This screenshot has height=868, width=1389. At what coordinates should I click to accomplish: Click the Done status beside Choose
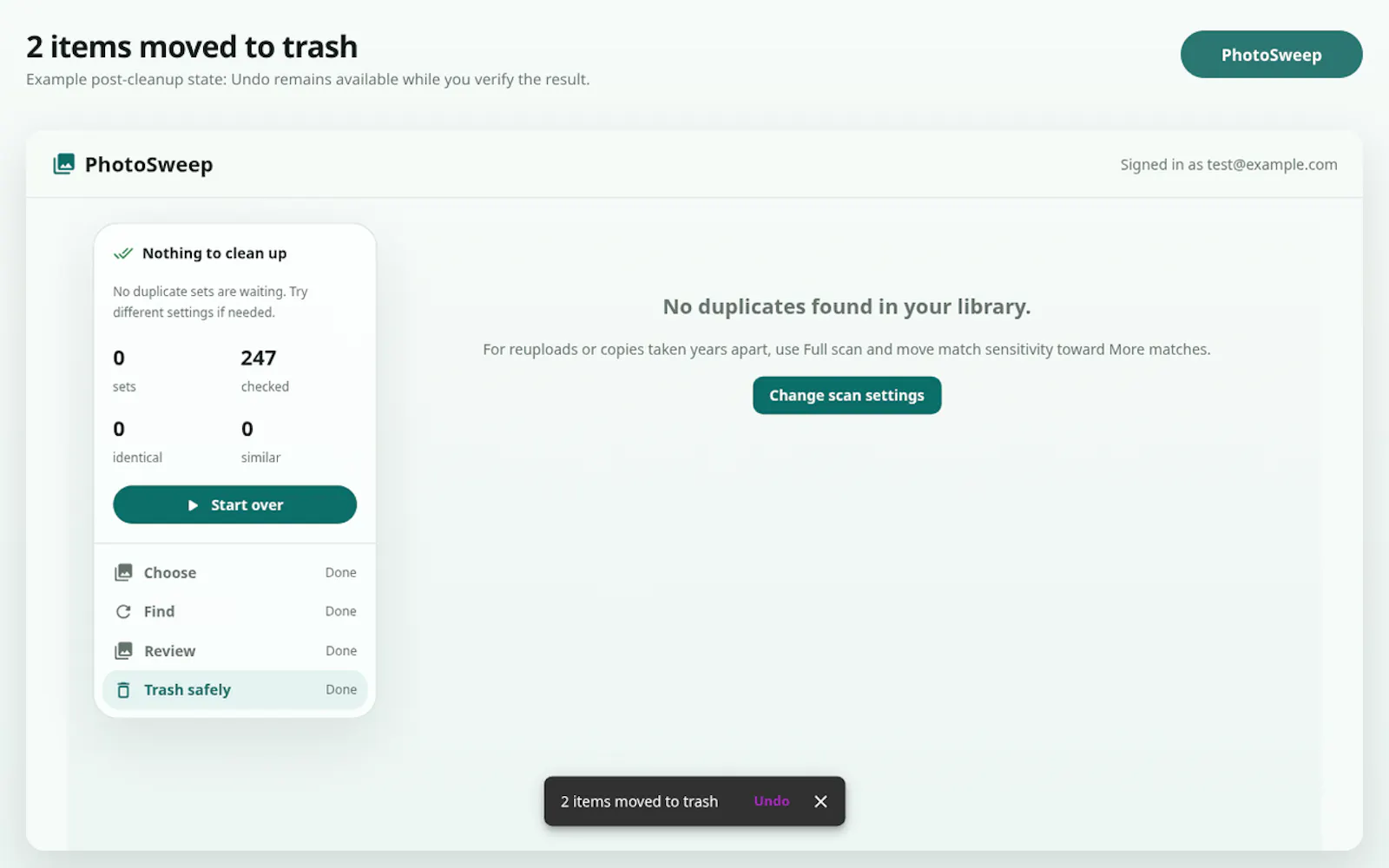click(341, 573)
